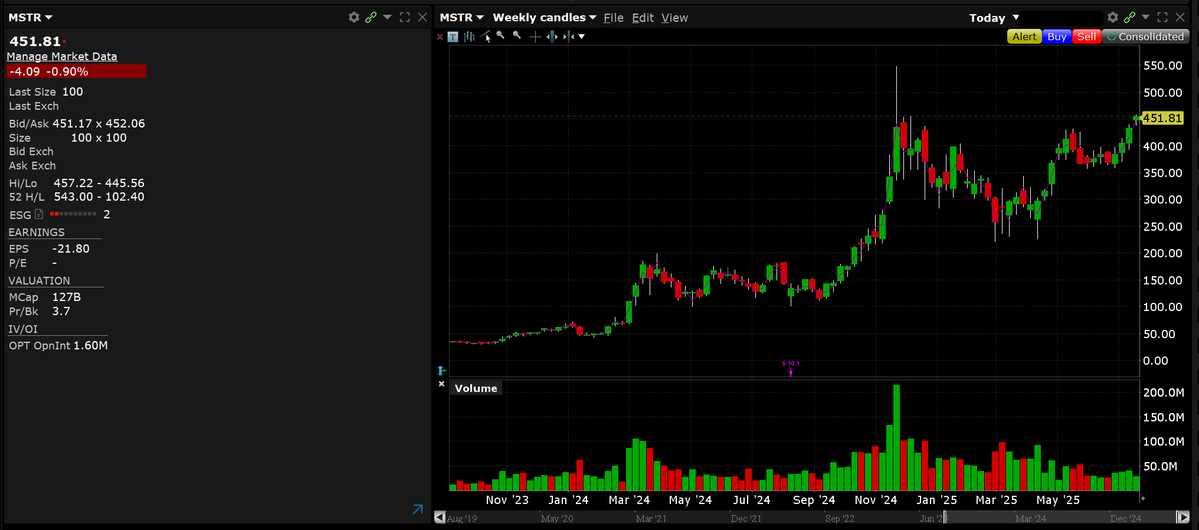Click the EARNINGS section header
The width and height of the screenshot is (1199, 530).
point(37,232)
